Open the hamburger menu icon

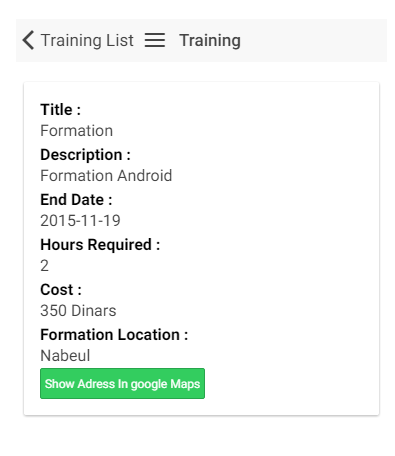click(155, 40)
